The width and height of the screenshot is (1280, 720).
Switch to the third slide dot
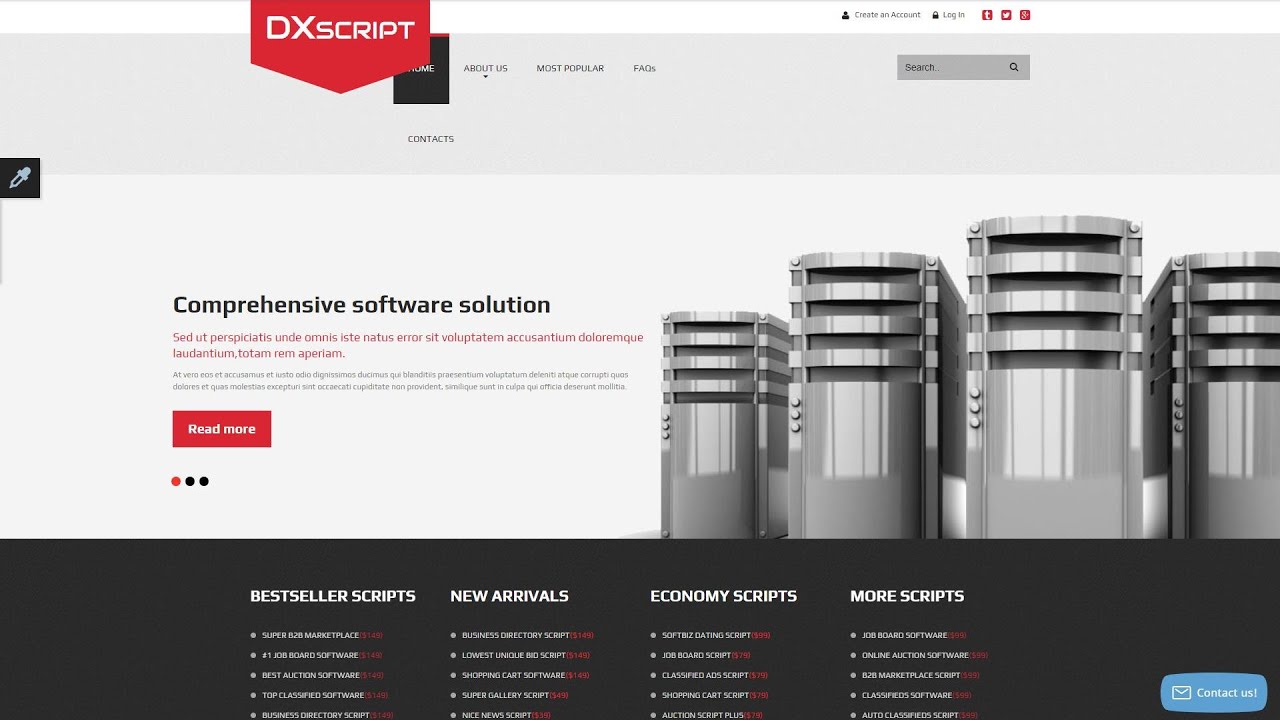coord(204,482)
